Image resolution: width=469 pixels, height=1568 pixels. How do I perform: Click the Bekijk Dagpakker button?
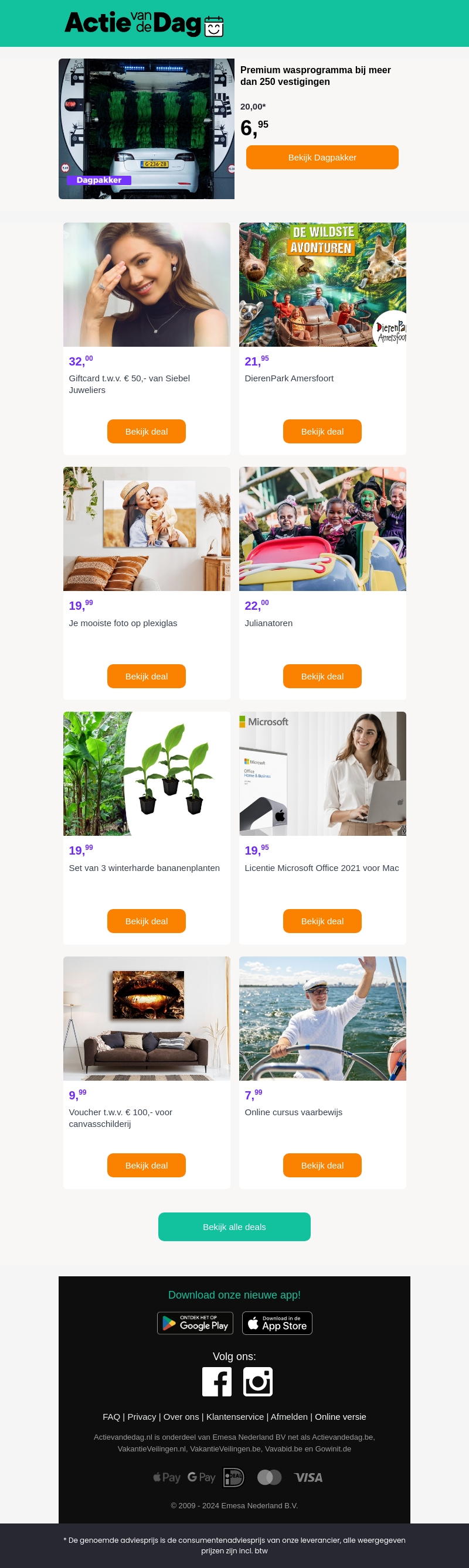(x=322, y=157)
